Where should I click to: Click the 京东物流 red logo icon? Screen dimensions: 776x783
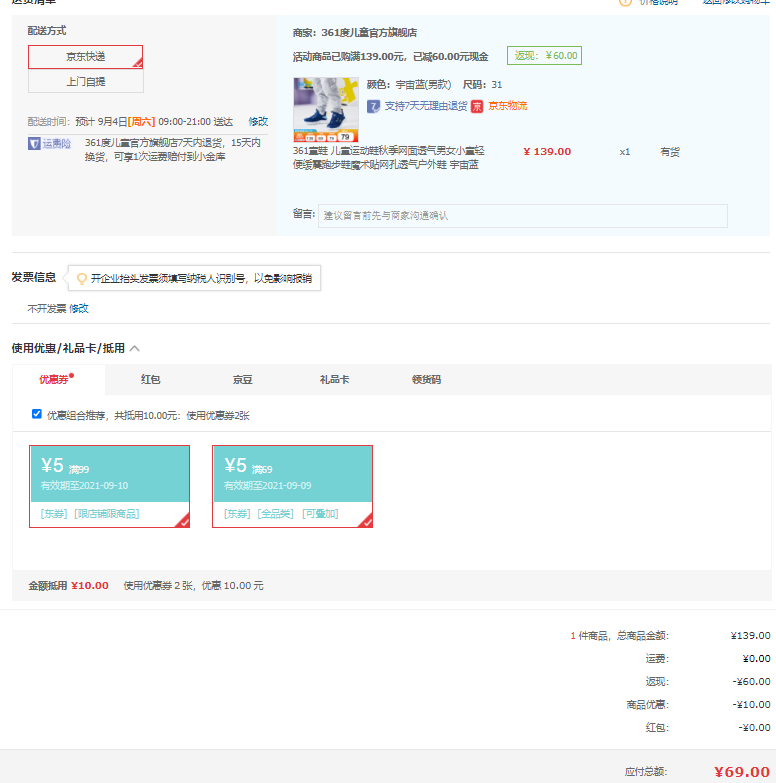pyautogui.click(x=477, y=106)
